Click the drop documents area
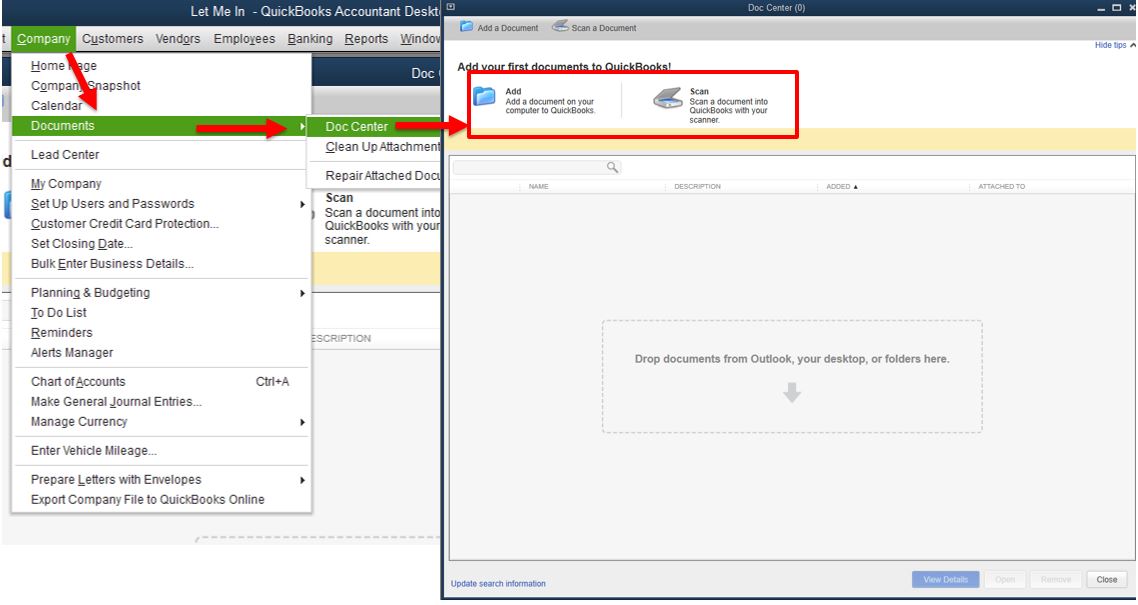Image resolution: width=1138 pixels, height=605 pixels. coord(792,377)
